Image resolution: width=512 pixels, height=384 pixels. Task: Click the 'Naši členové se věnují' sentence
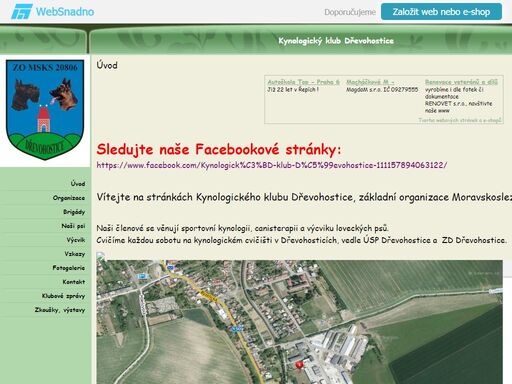[x=242, y=228]
